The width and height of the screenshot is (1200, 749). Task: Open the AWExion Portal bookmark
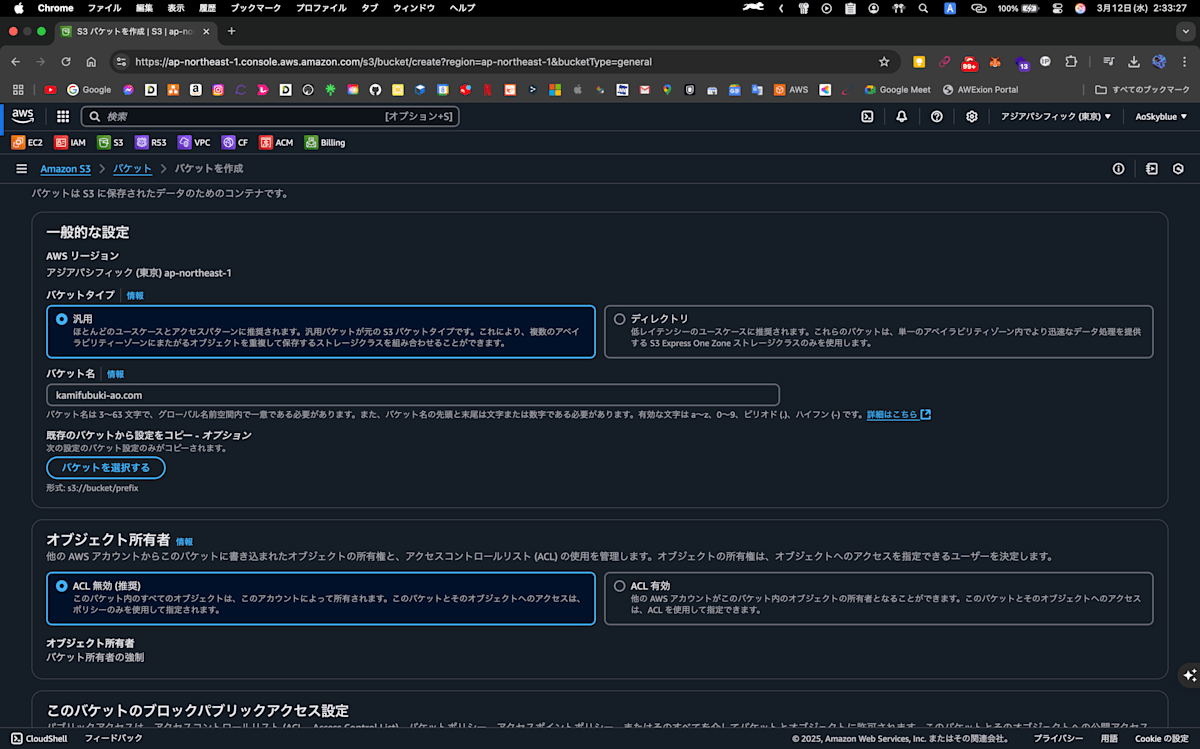(x=980, y=90)
